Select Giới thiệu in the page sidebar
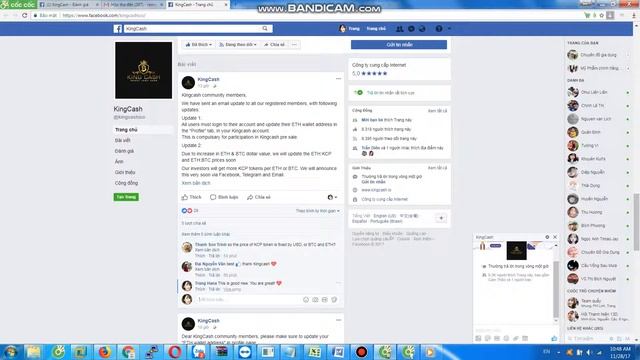The width and height of the screenshot is (640, 360). pyautogui.click(x=125, y=172)
